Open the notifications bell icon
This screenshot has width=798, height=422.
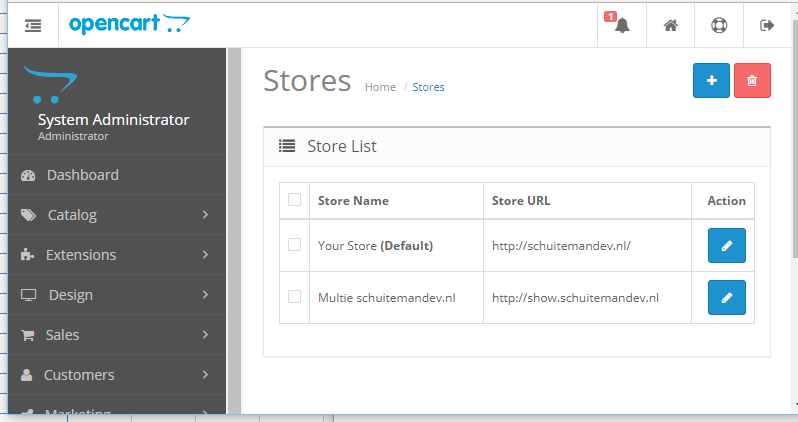click(622, 25)
